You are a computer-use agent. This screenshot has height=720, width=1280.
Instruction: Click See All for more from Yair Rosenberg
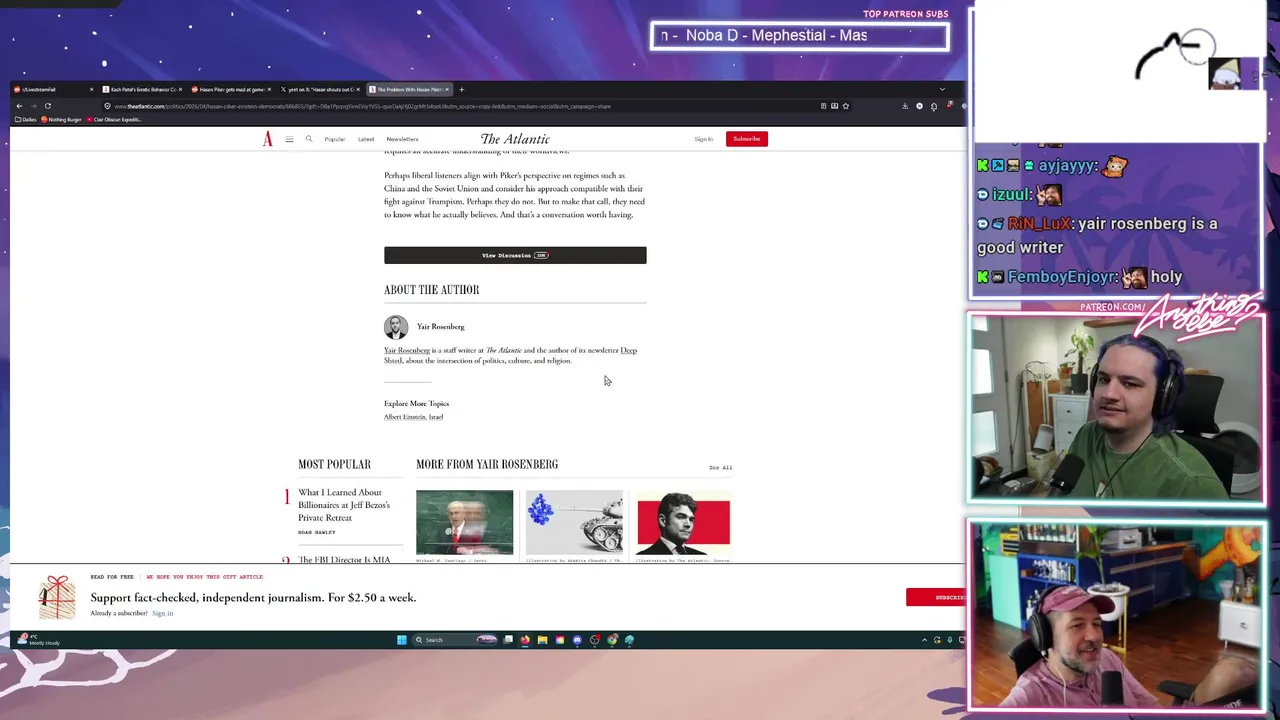[x=720, y=468]
